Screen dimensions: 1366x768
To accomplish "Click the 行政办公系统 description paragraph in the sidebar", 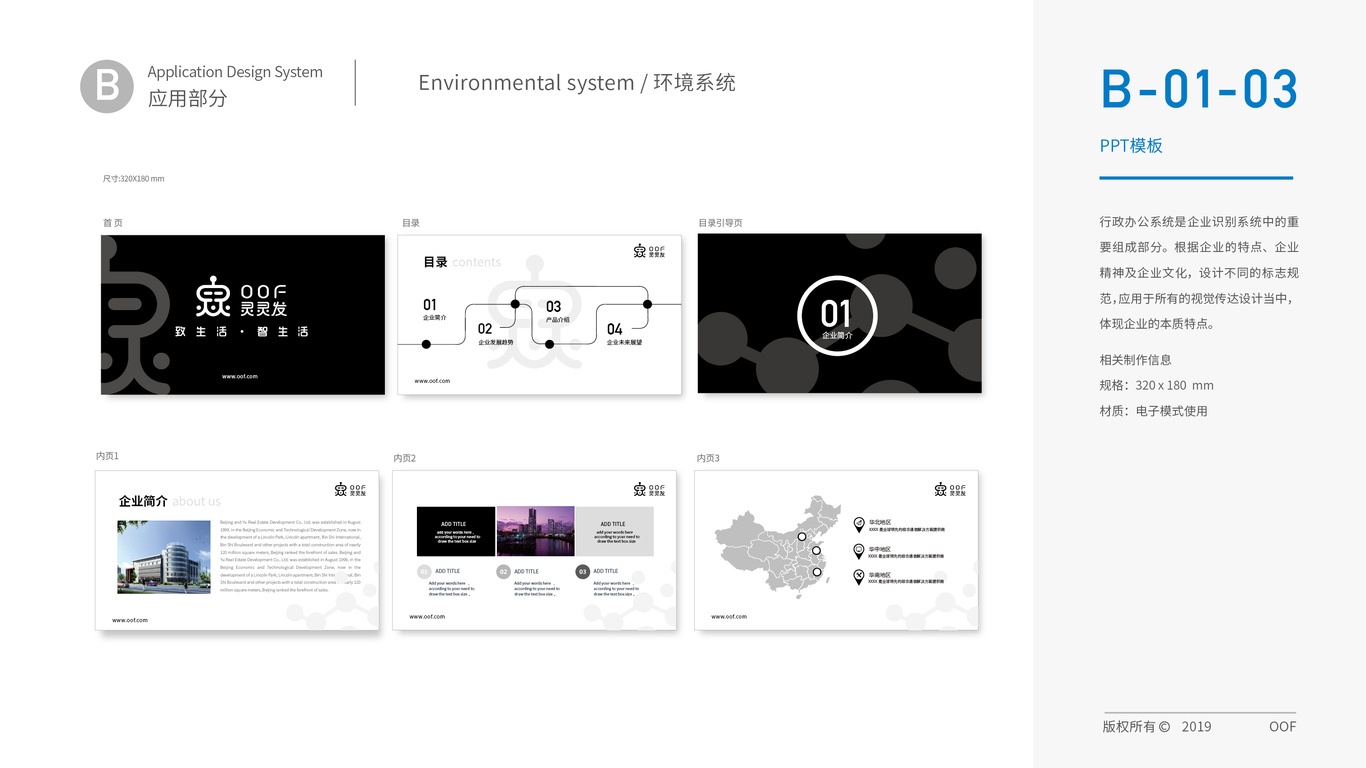I will pos(1199,273).
